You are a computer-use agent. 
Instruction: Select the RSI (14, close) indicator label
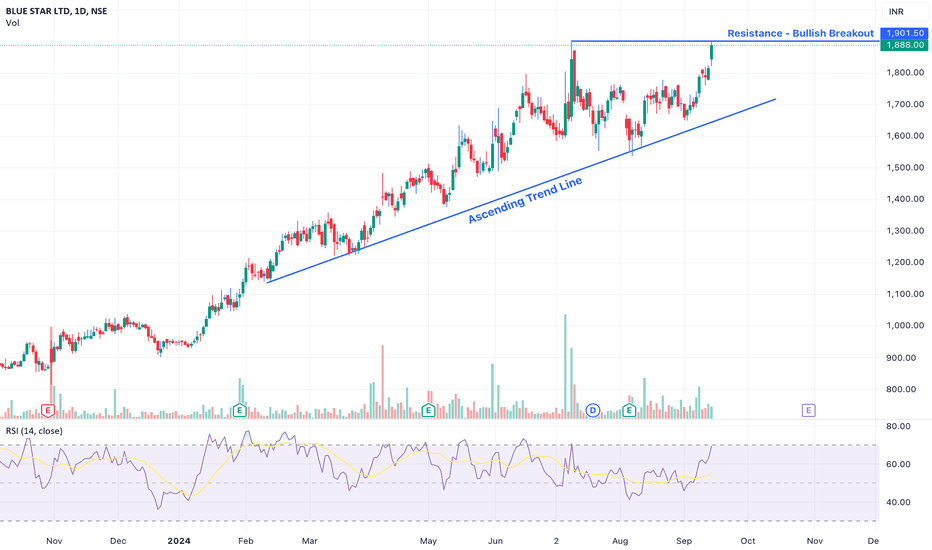pos(34,430)
